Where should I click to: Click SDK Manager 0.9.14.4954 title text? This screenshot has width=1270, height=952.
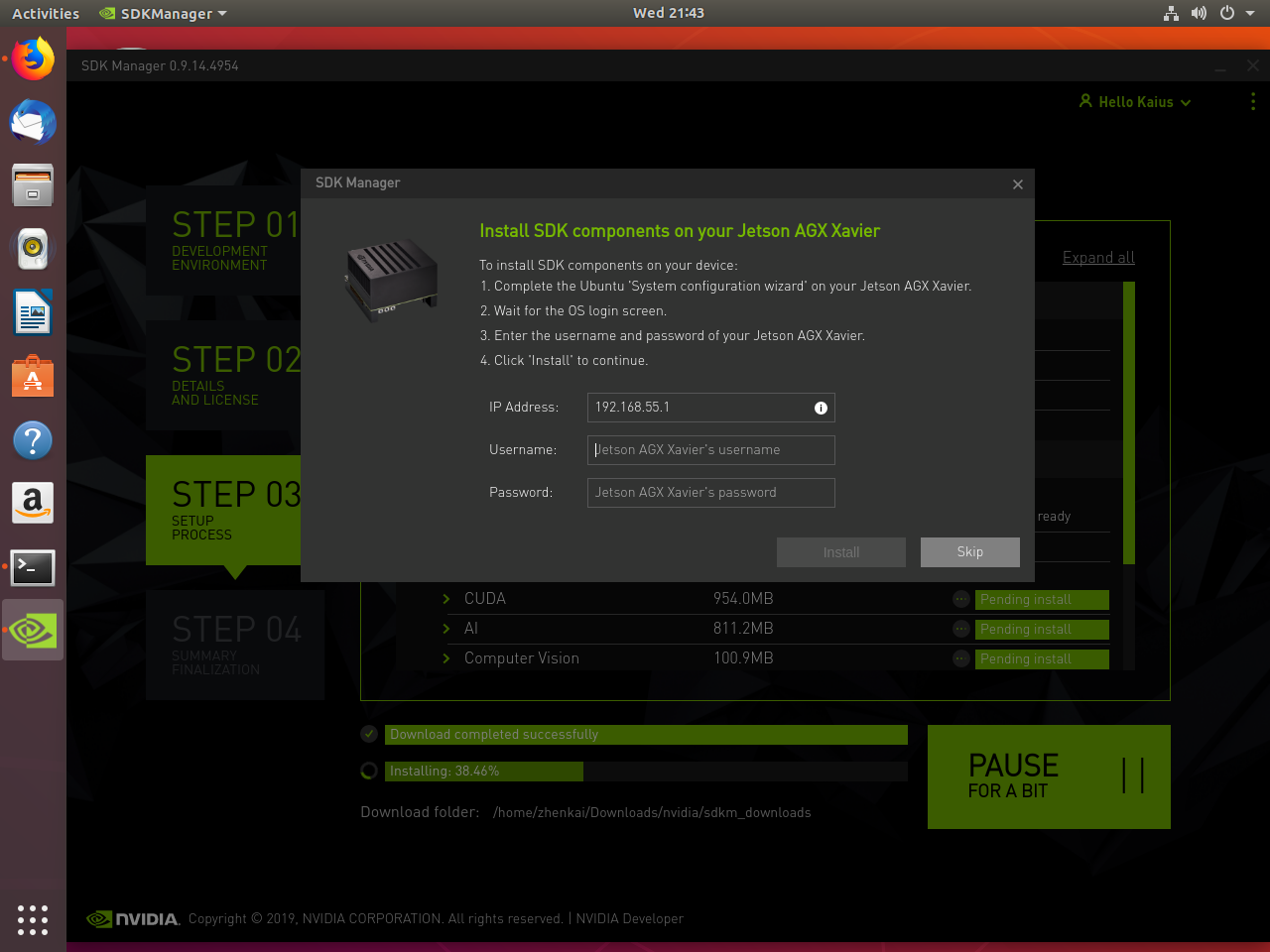pos(160,66)
